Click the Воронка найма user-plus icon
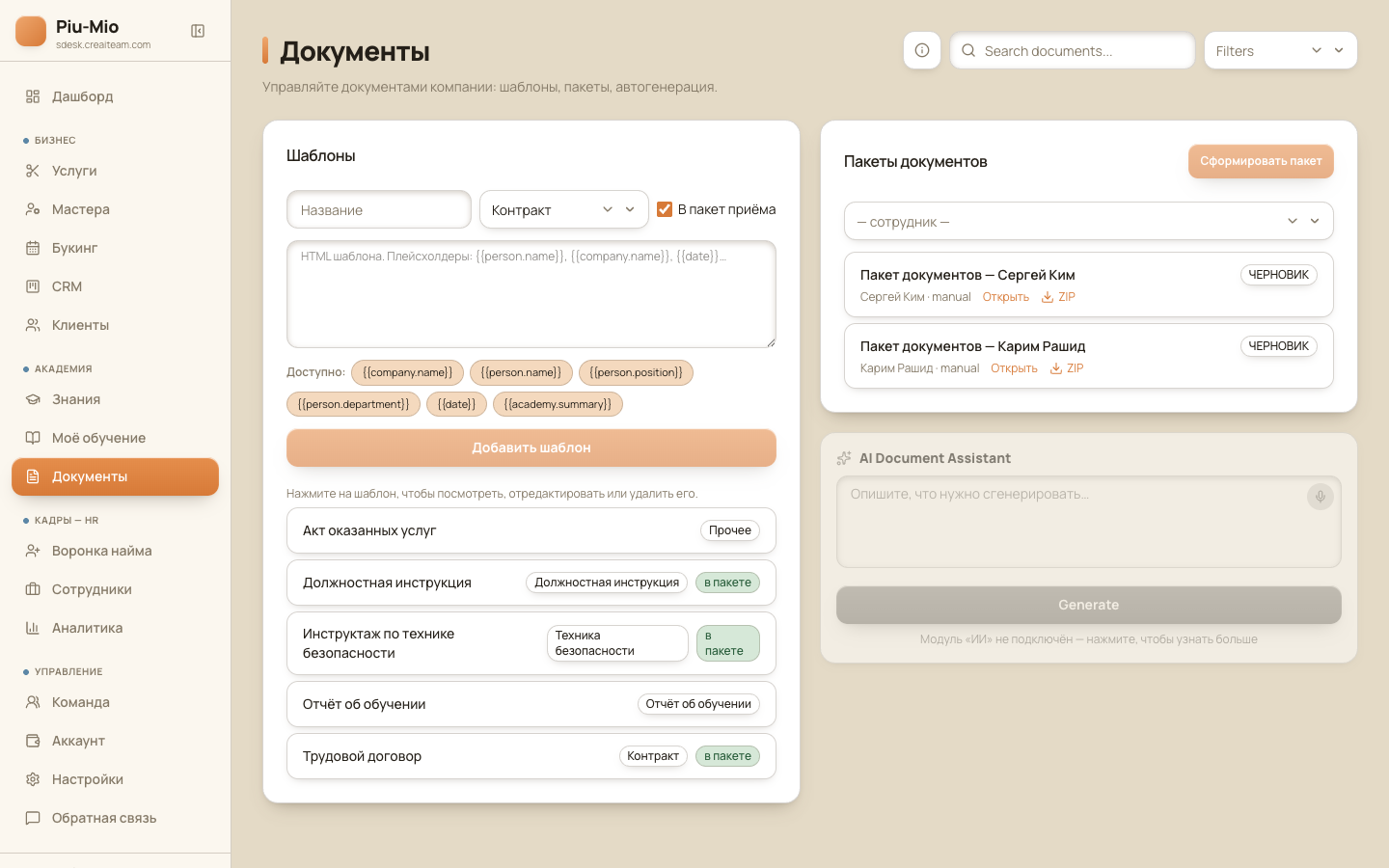 [x=33, y=551]
